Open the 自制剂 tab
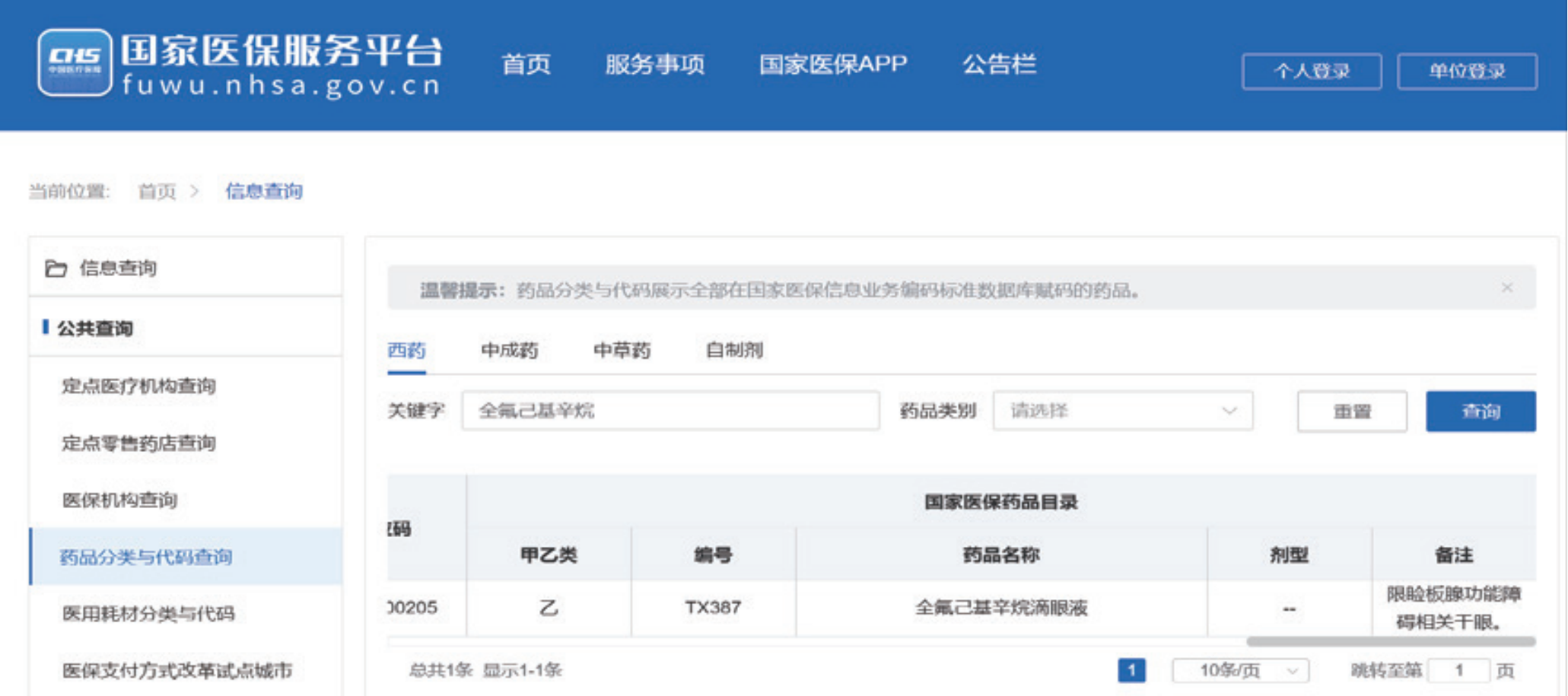Image resolution: width=1568 pixels, height=696 pixels. 735,351
